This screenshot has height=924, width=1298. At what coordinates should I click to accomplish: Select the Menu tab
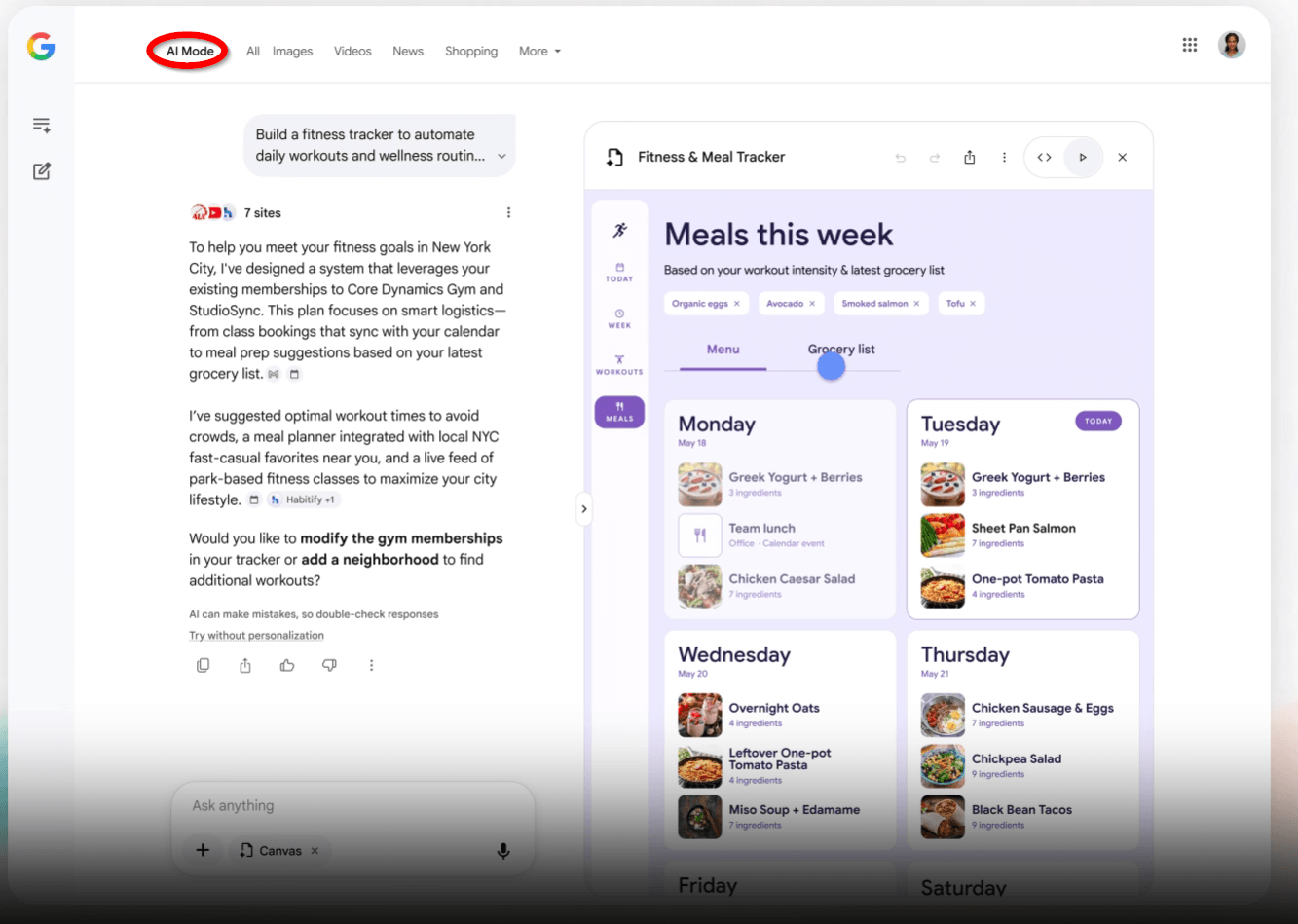(x=723, y=350)
